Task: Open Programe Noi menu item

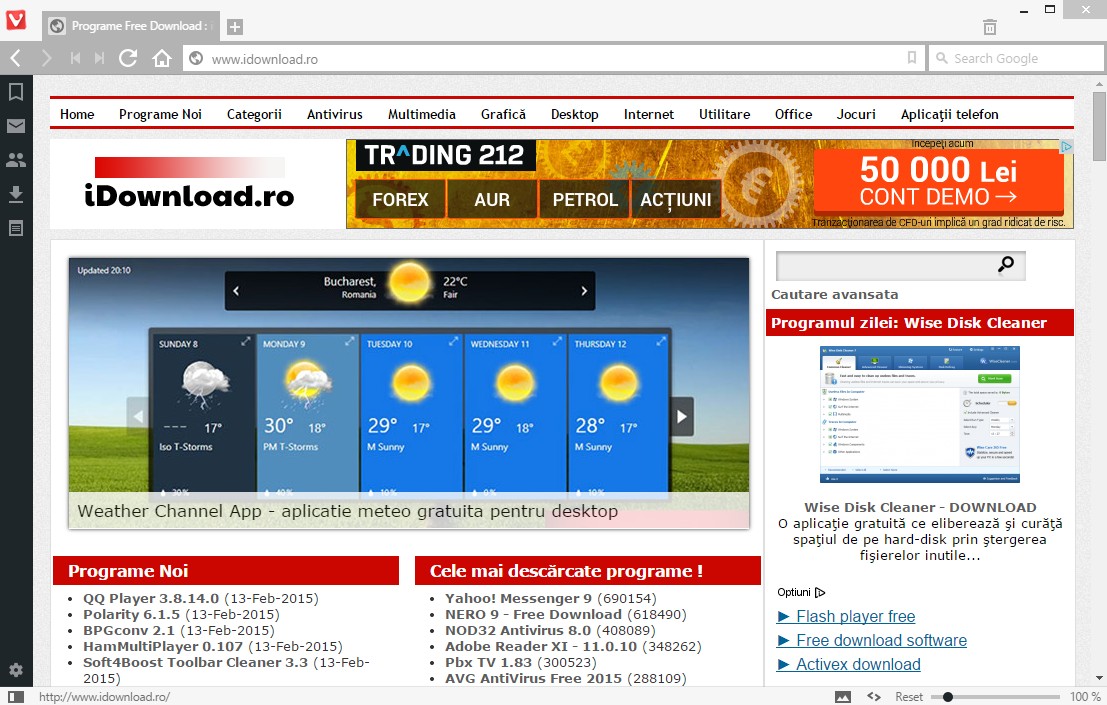Action: point(160,114)
